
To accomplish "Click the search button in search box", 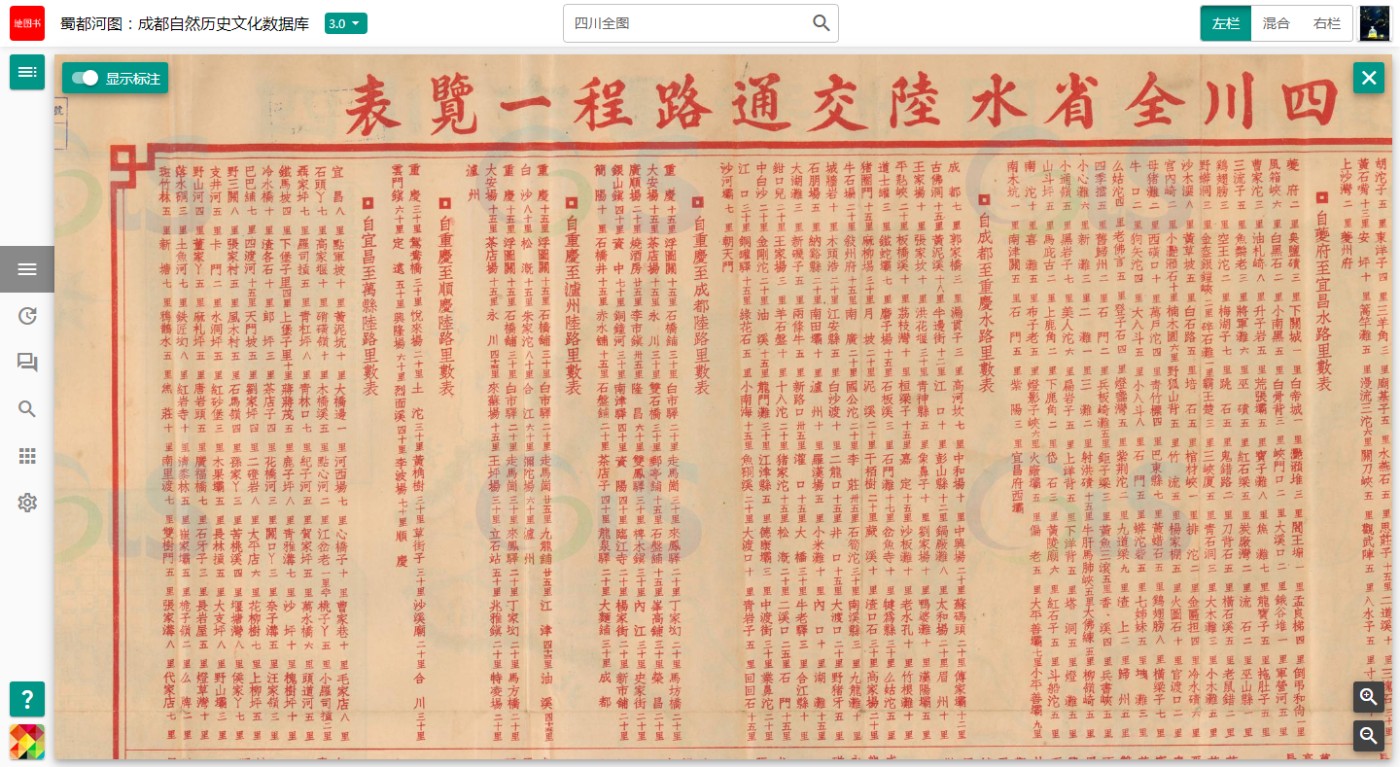I will tap(821, 23).
